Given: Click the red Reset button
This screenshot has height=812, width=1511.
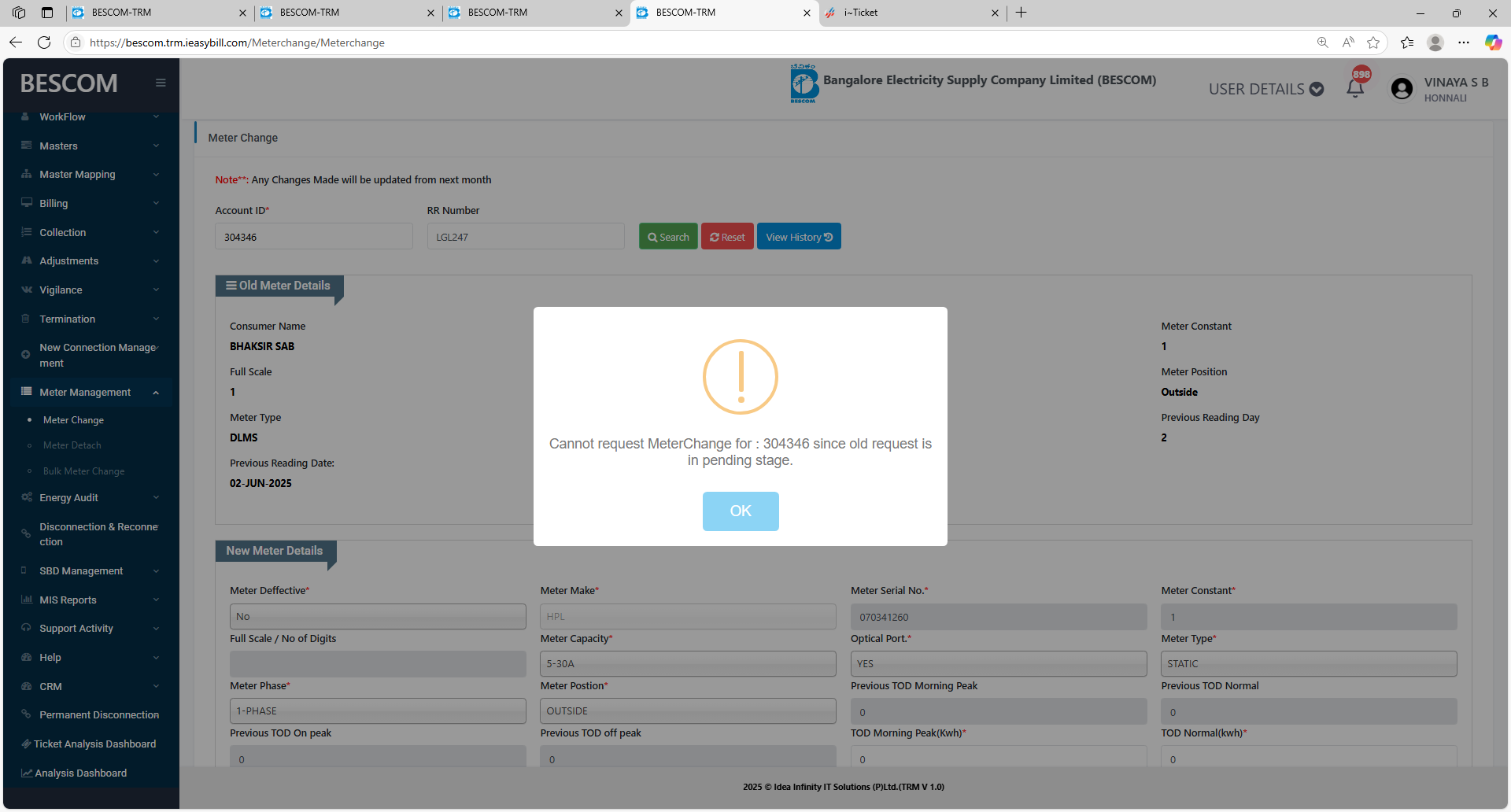Looking at the screenshot, I should pyautogui.click(x=727, y=237).
